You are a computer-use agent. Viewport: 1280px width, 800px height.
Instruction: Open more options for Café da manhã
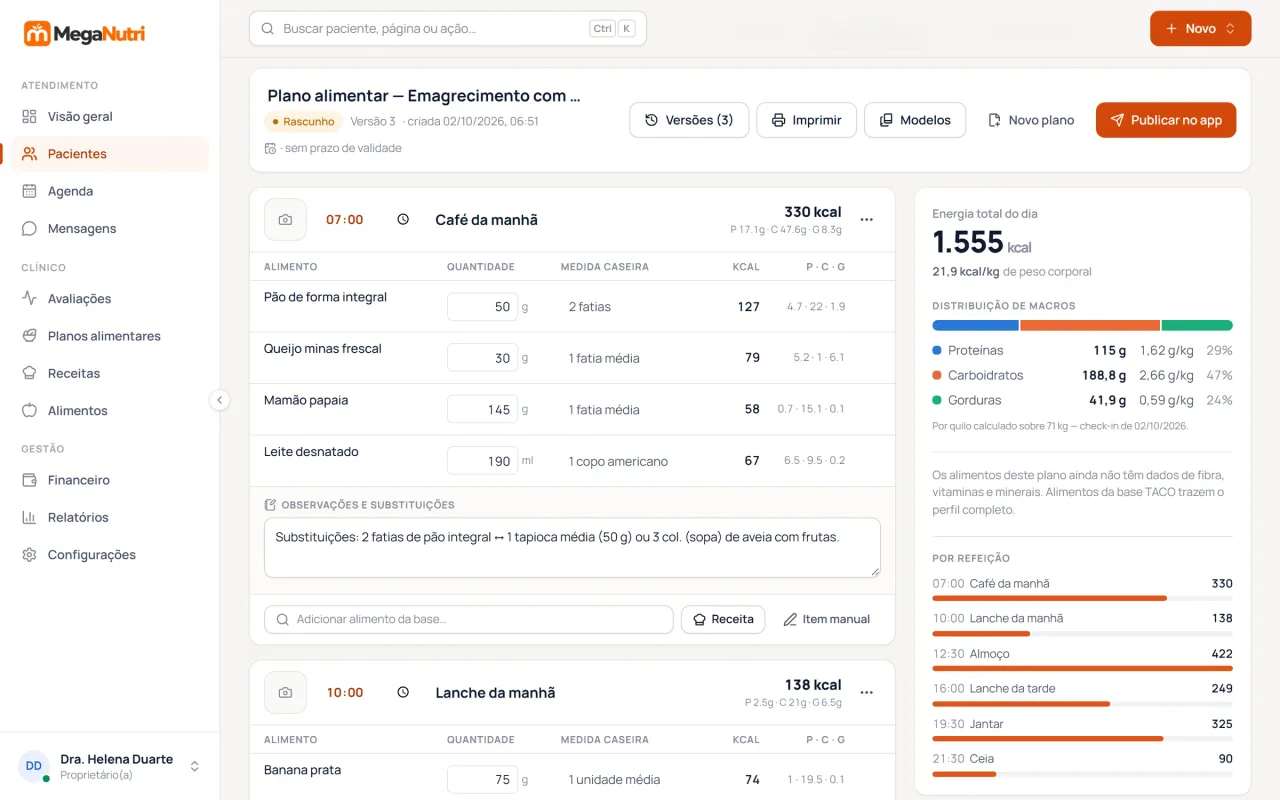tap(867, 220)
